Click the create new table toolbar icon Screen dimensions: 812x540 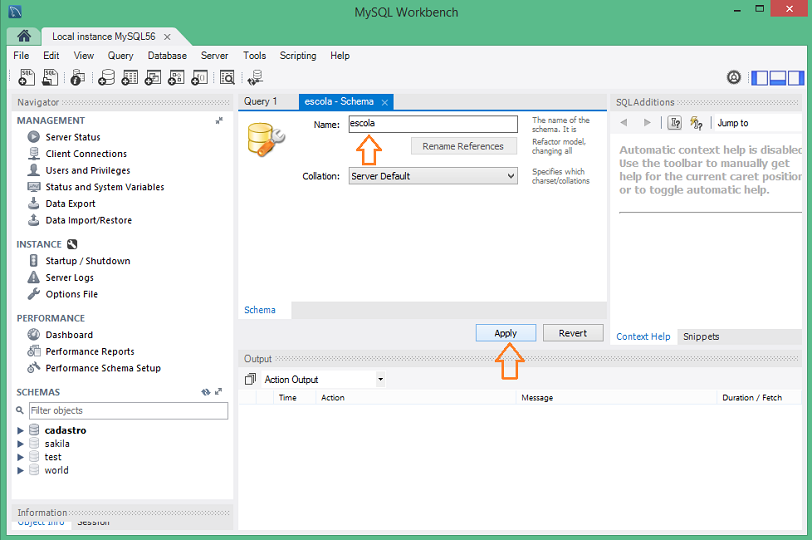tap(130, 77)
